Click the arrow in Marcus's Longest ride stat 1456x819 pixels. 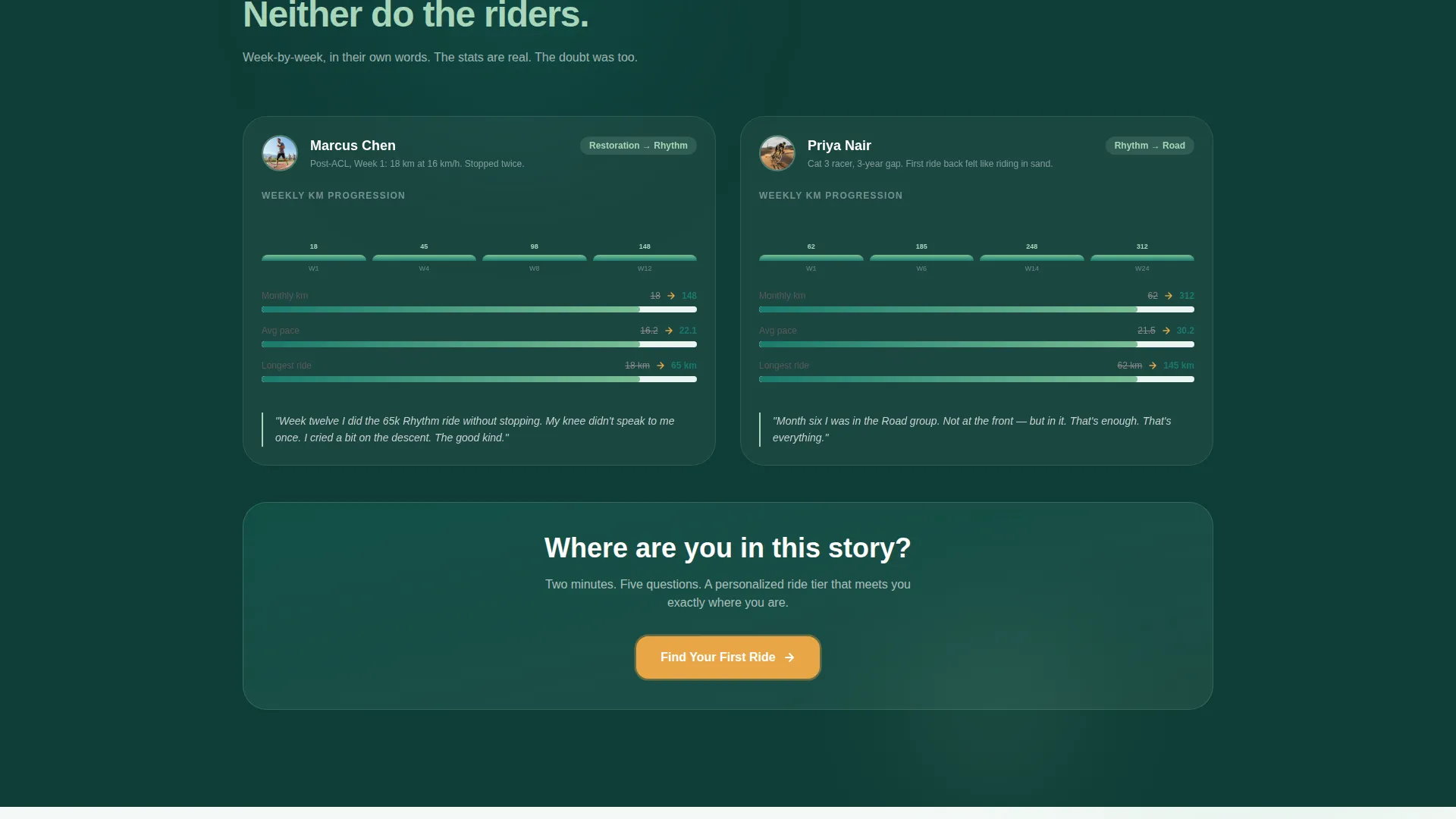[661, 366]
